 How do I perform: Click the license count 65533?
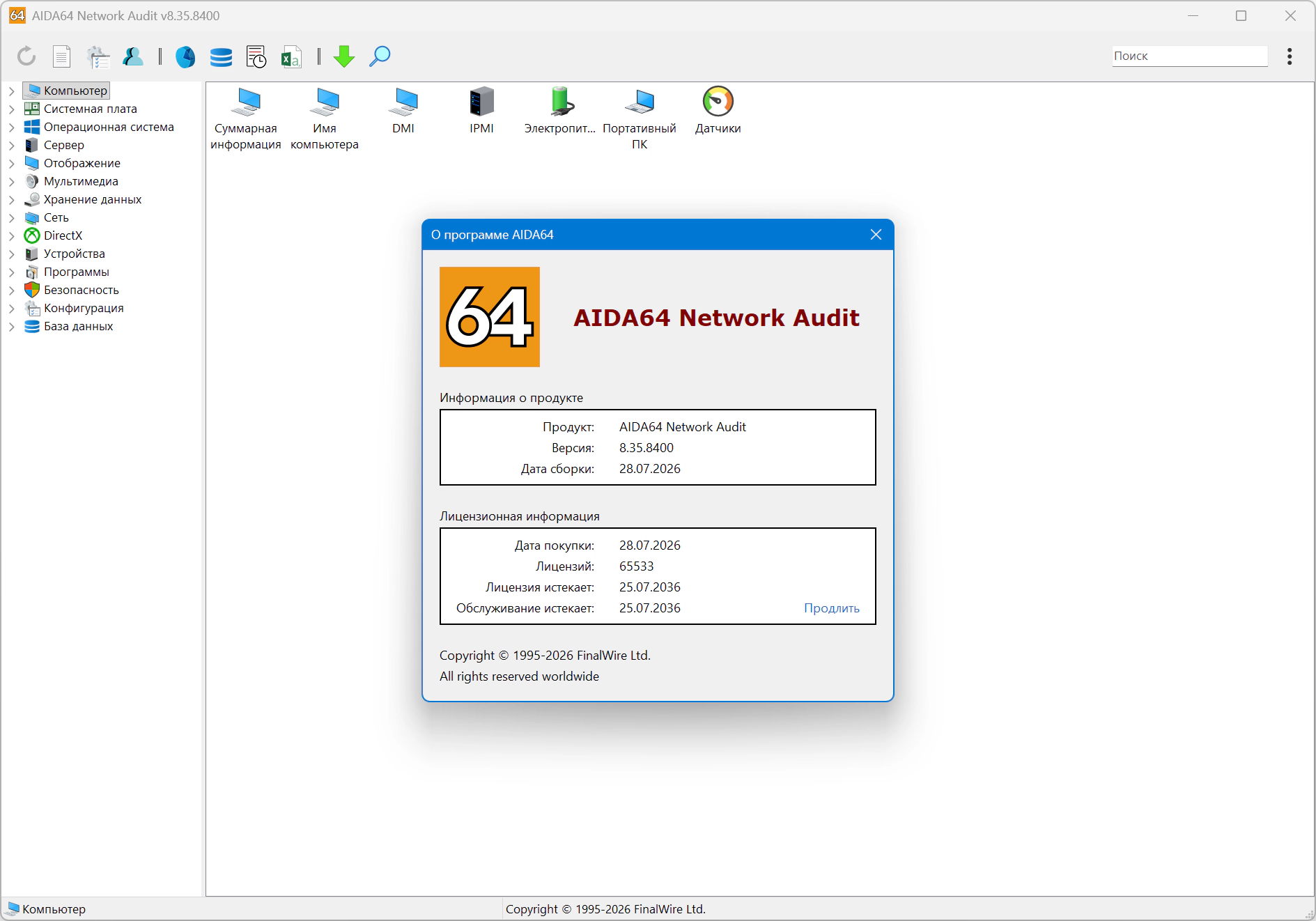(637, 566)
